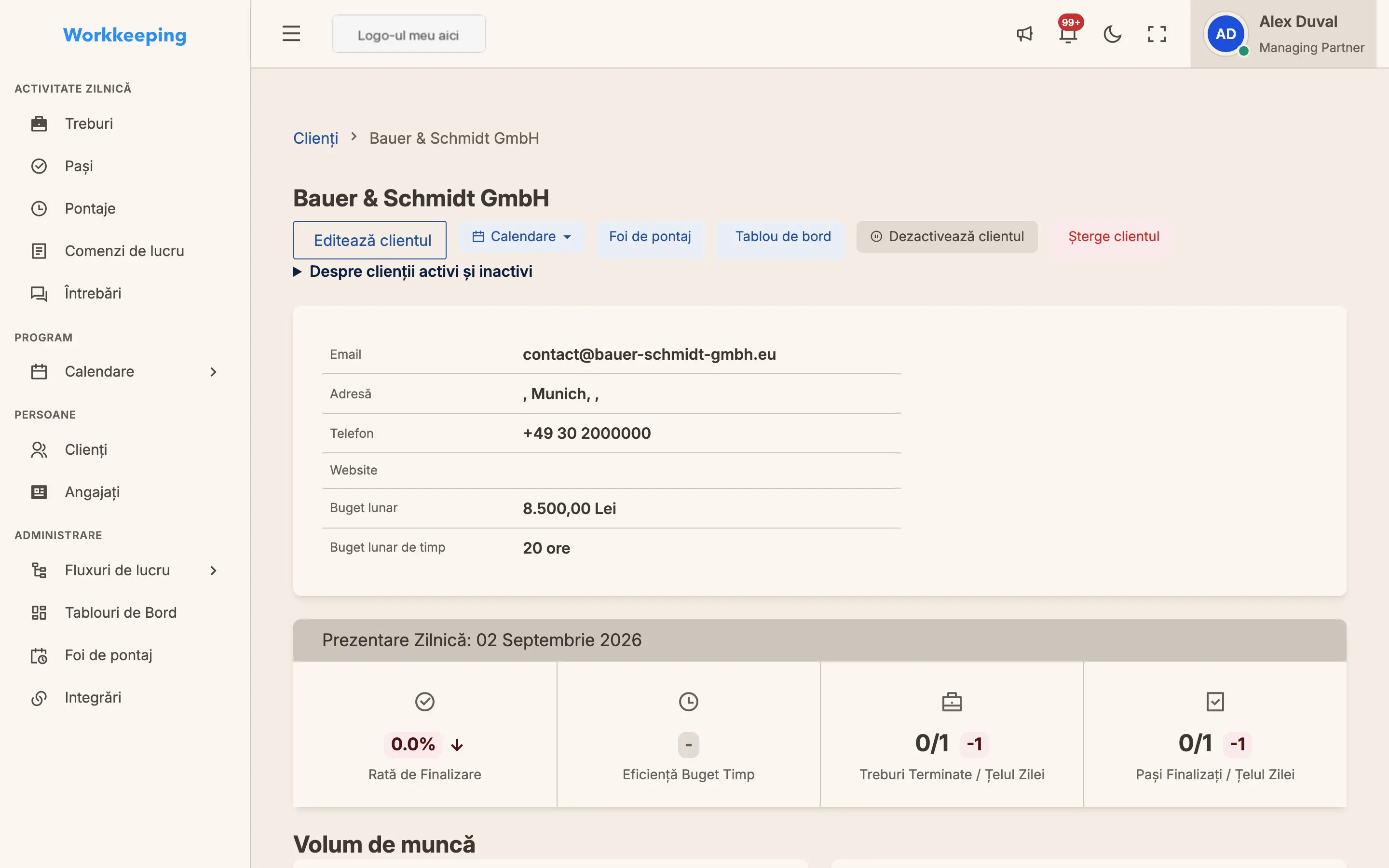The image size is (1389, 868).
Task: Open the Calendare dropdown button
Action: 521,236
